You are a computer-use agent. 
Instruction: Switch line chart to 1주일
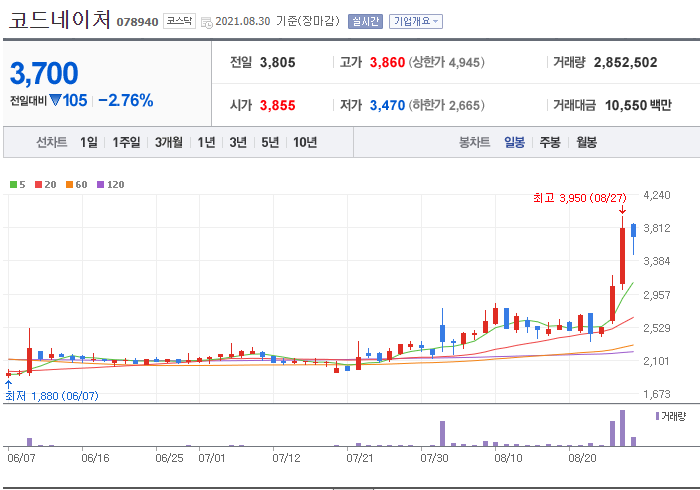point(126,142)
